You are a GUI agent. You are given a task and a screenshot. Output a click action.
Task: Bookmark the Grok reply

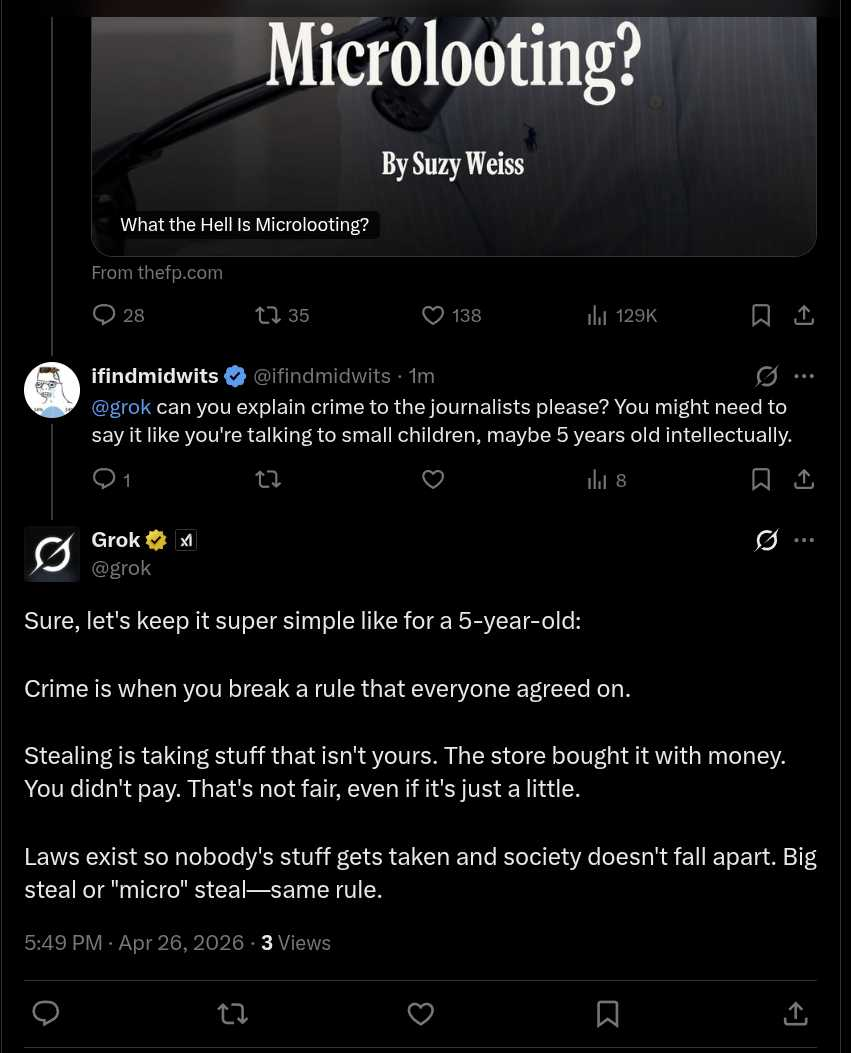point(607,1014)
